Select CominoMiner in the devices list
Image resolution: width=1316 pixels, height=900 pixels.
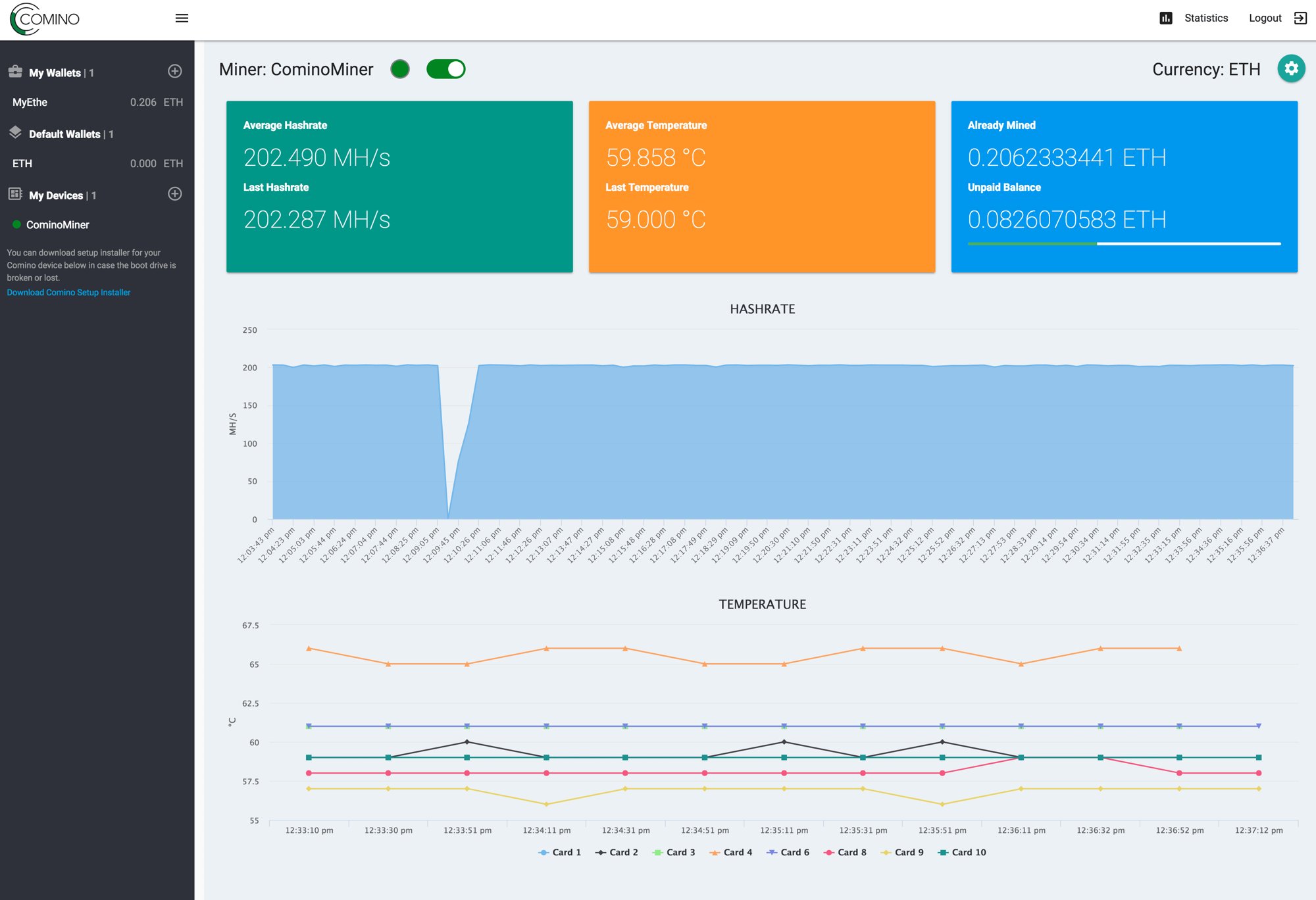tap(57, 225)
